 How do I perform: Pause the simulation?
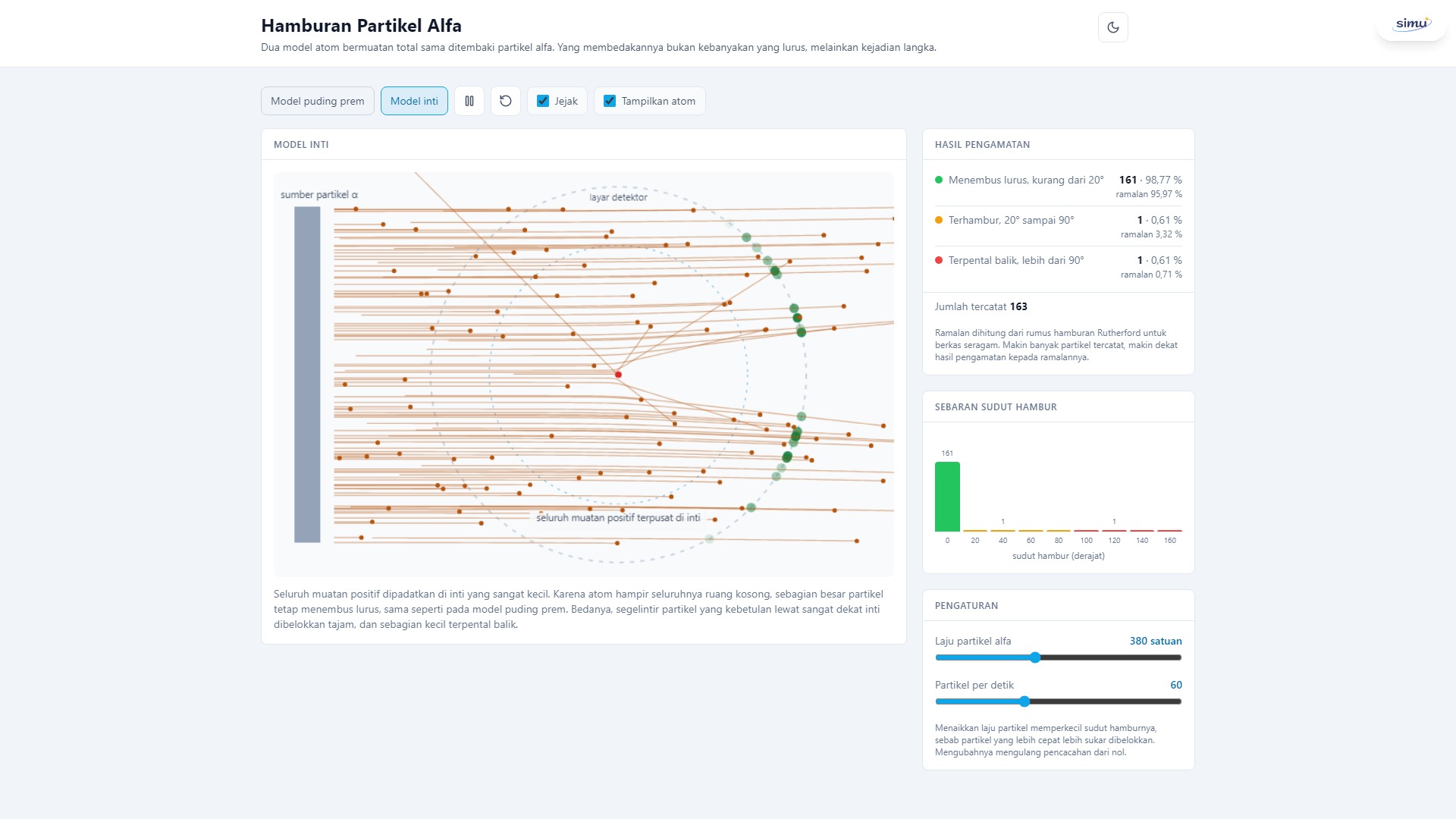469,101
